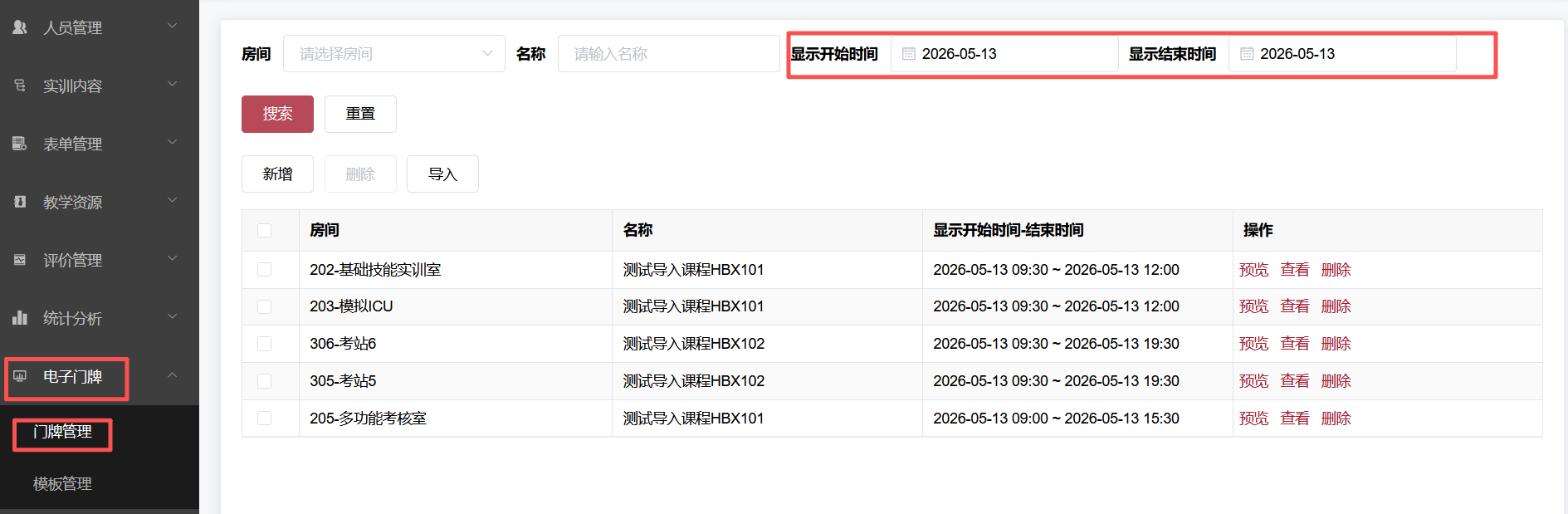Click the 实训内容 sidebar icon
The height and width of the screenshot is (514, 1568).
(x=20, y=86)
